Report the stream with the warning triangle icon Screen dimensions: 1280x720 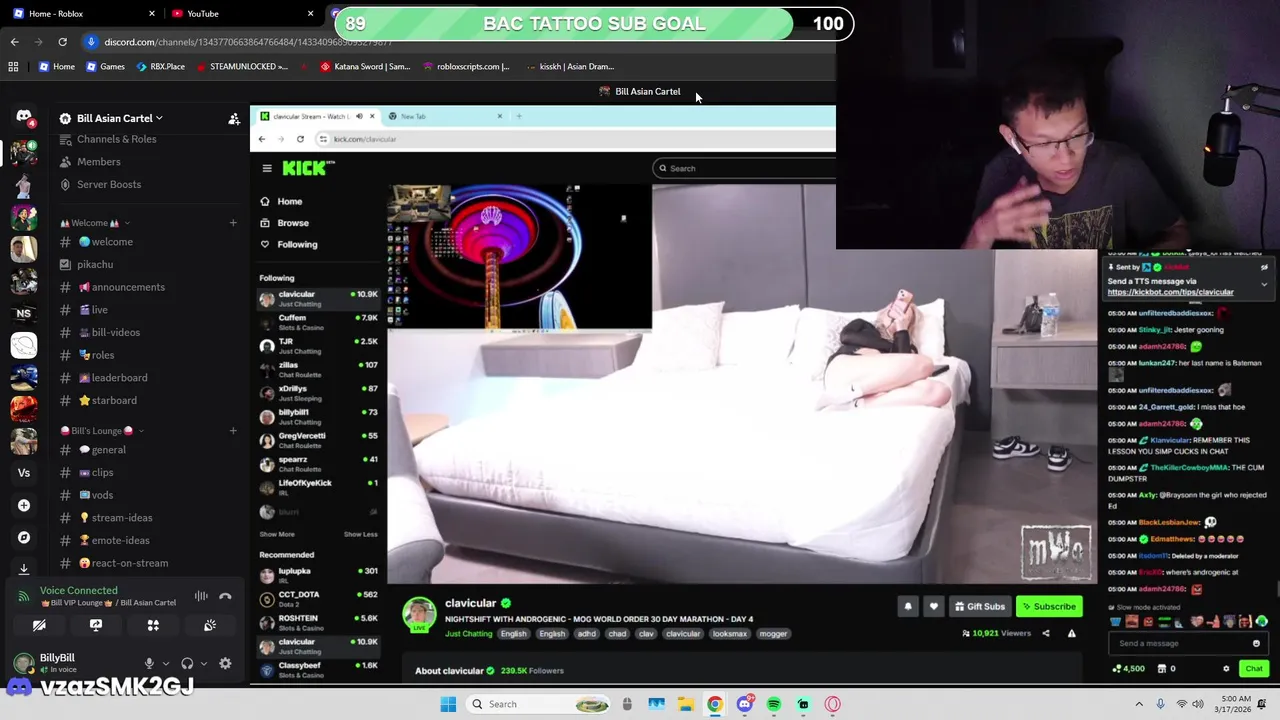click(x=1072, y=633)
